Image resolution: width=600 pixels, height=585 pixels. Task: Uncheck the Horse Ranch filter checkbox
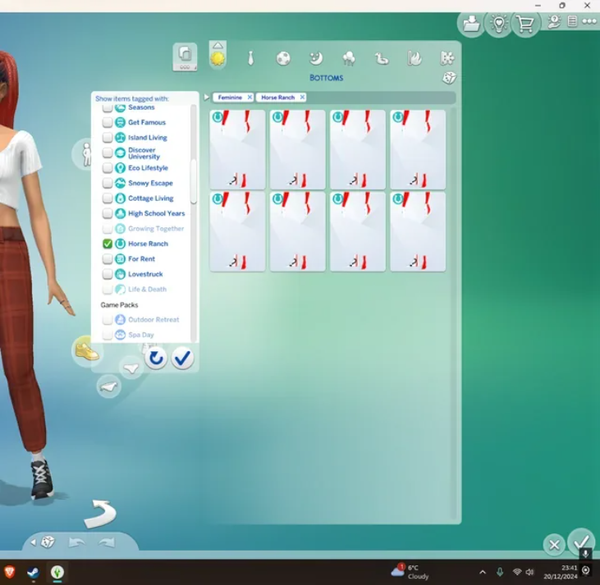tap(108, 244)
